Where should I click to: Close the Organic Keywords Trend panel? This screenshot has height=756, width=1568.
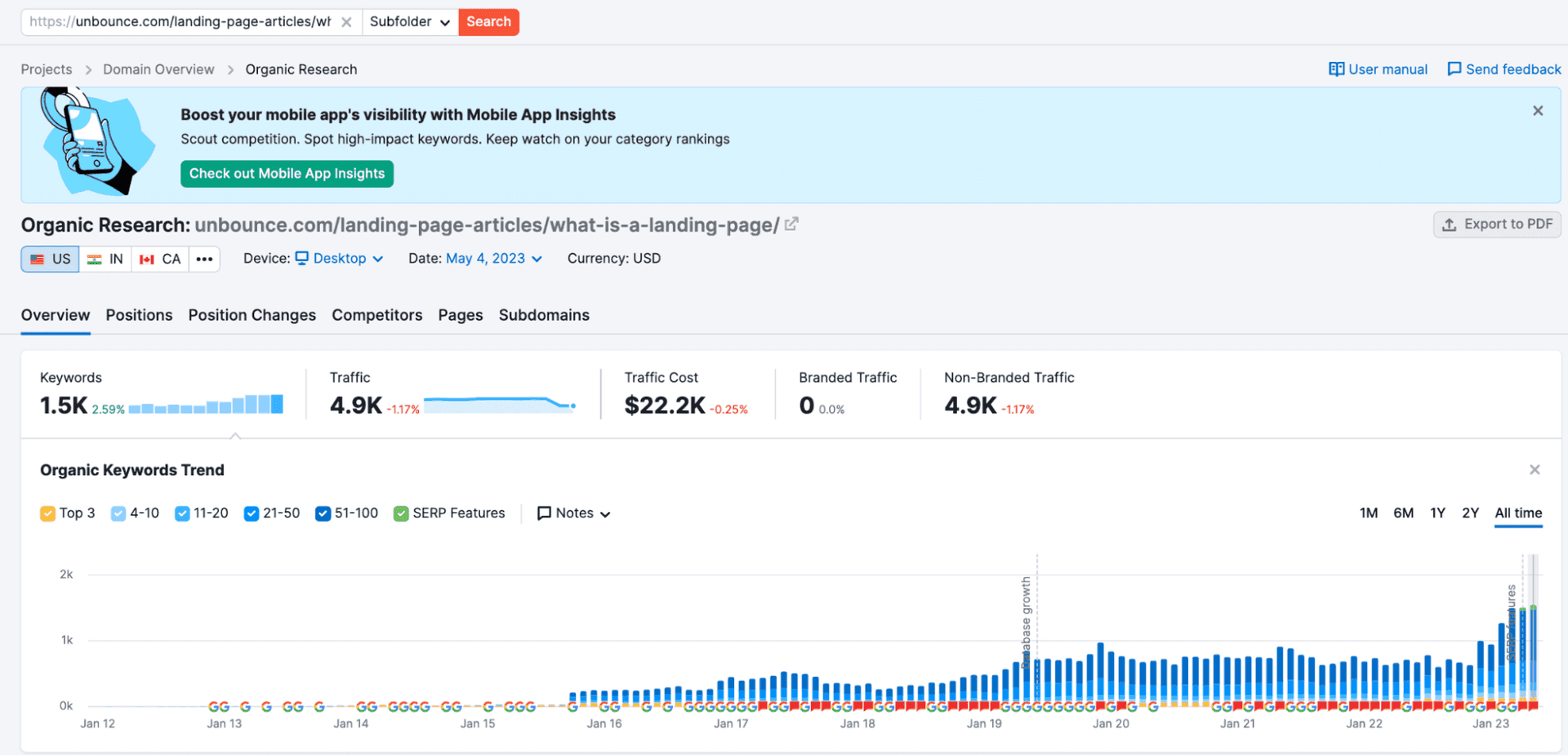1535,470
